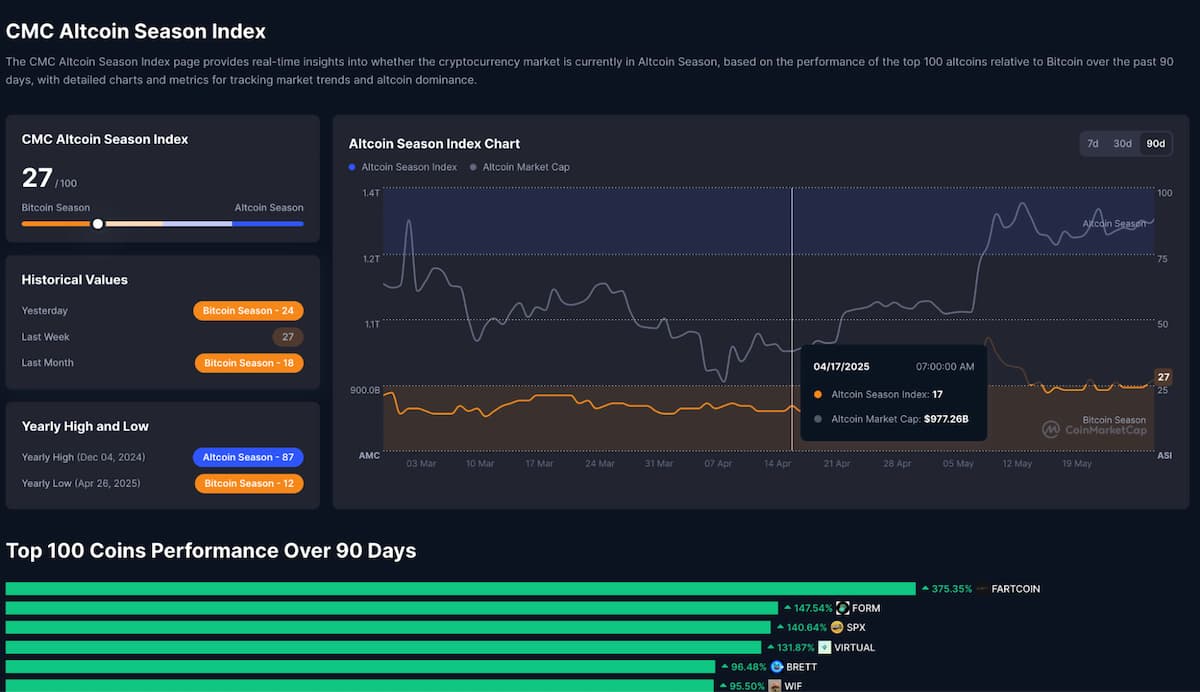Screen dimensions: 1200x692
Task: Click the current index value 27 chart label
Action: [1163, 377]
